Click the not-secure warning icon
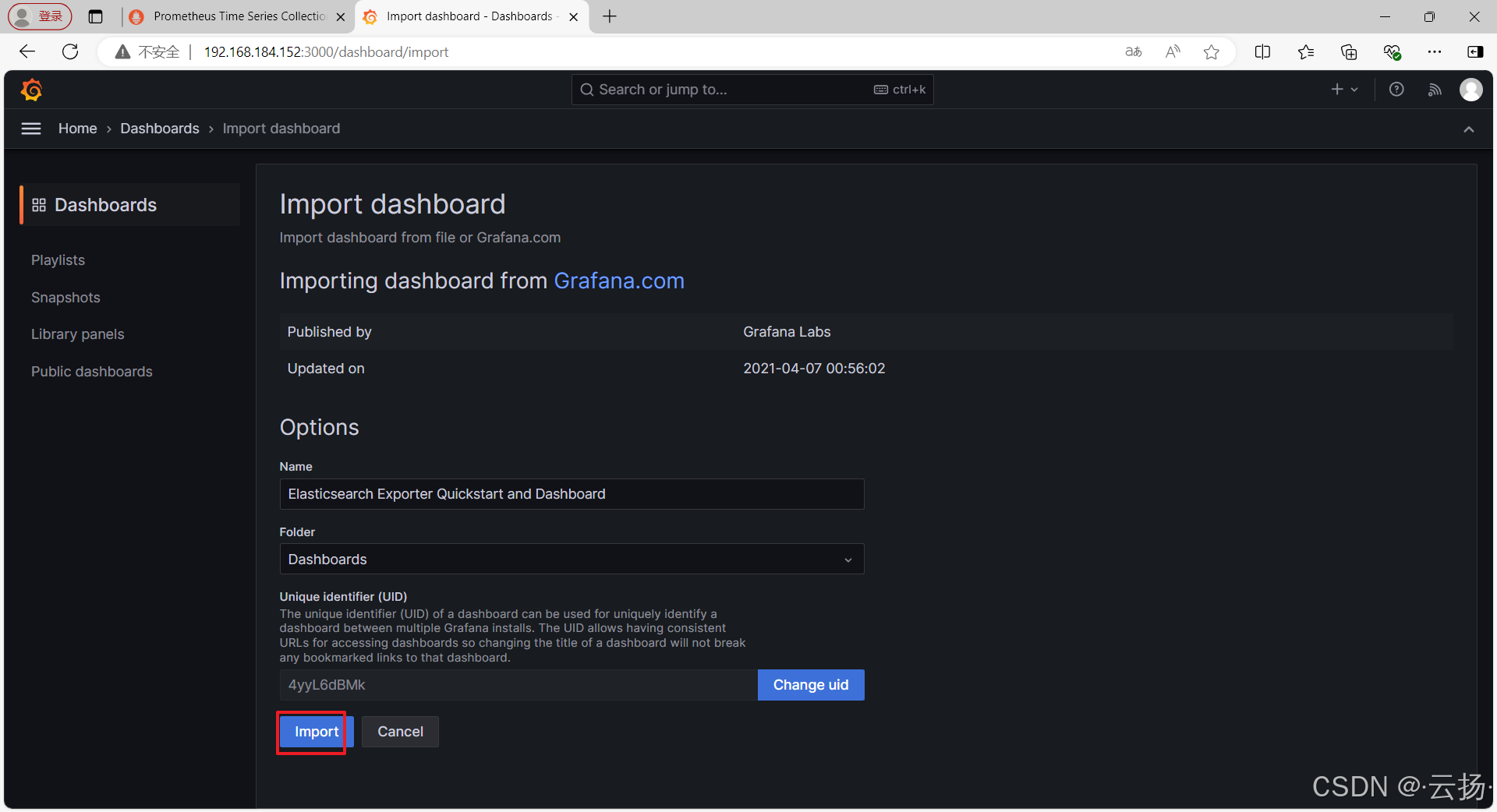This screenshot has width=1497, height=812. click(x=122, y=52)
